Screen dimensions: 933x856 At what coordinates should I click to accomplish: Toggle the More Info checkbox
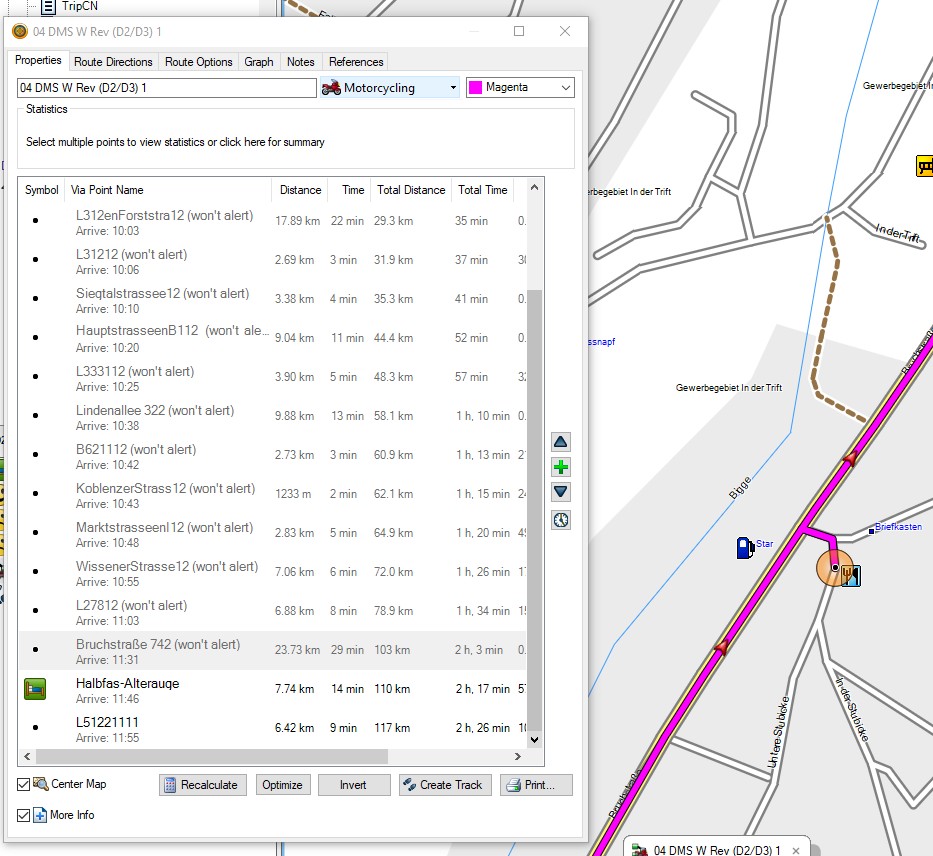point(24,815)
